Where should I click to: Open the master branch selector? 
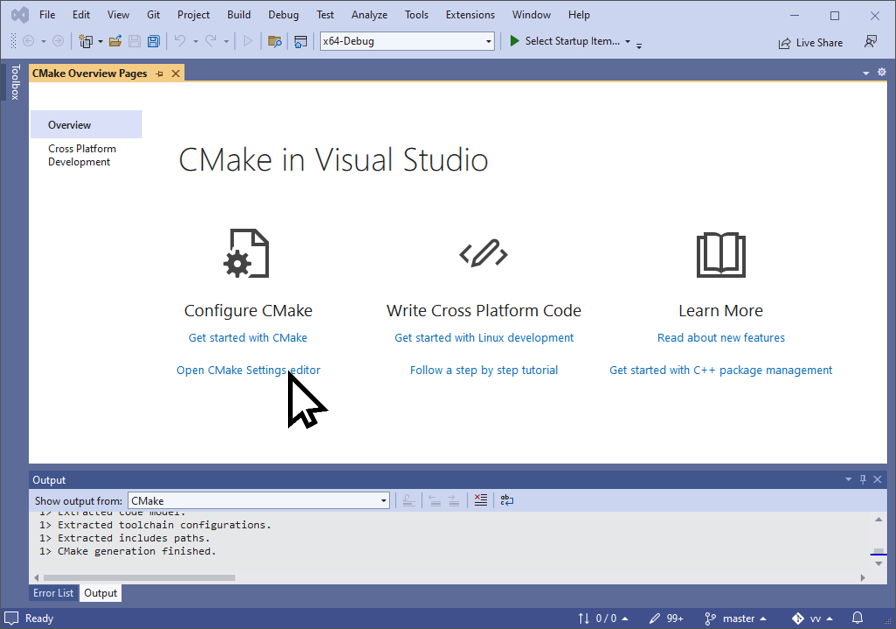pos(735,618)
